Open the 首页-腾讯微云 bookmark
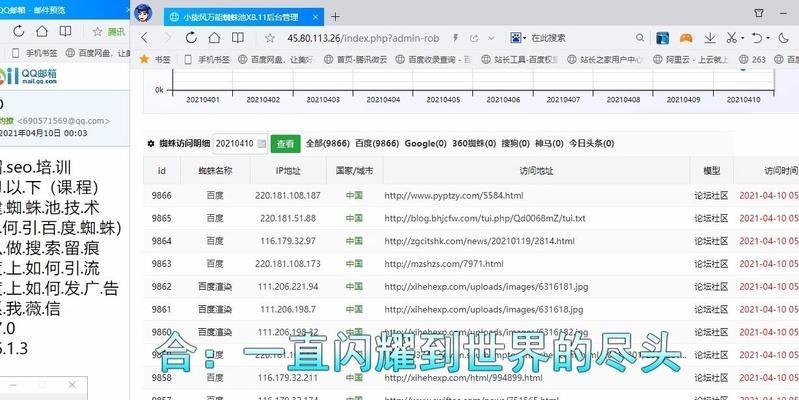The image size is (799, 400). (x=355, y=60)
